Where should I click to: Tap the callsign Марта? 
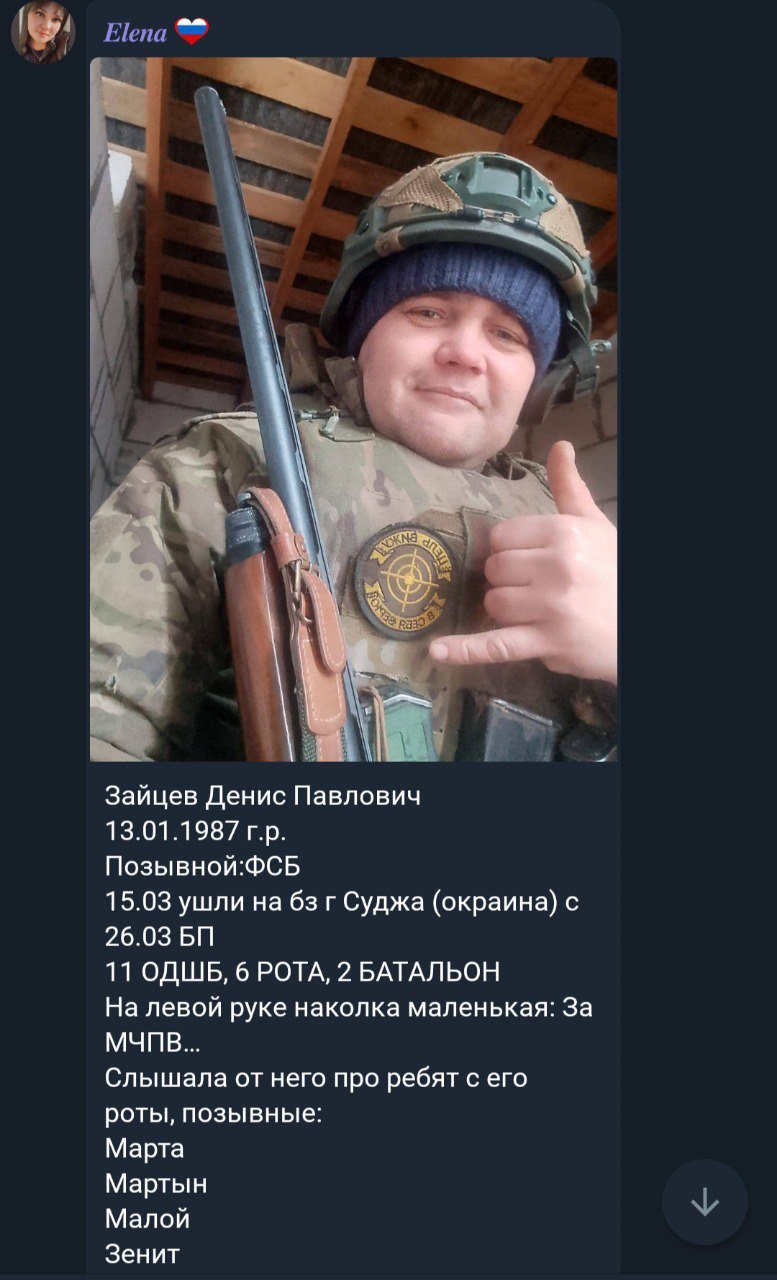[x=145, y=1148]
